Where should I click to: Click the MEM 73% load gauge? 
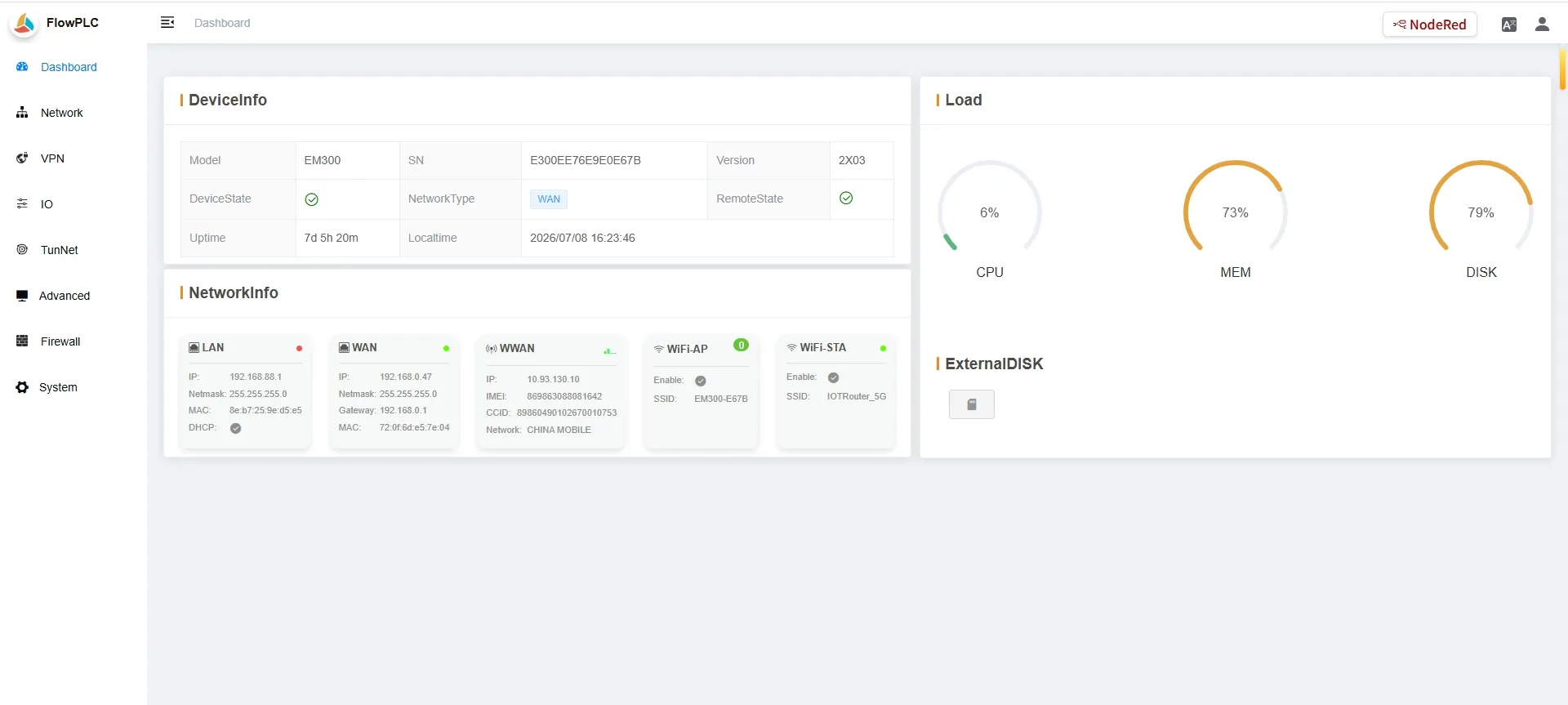coord(1236,212)
